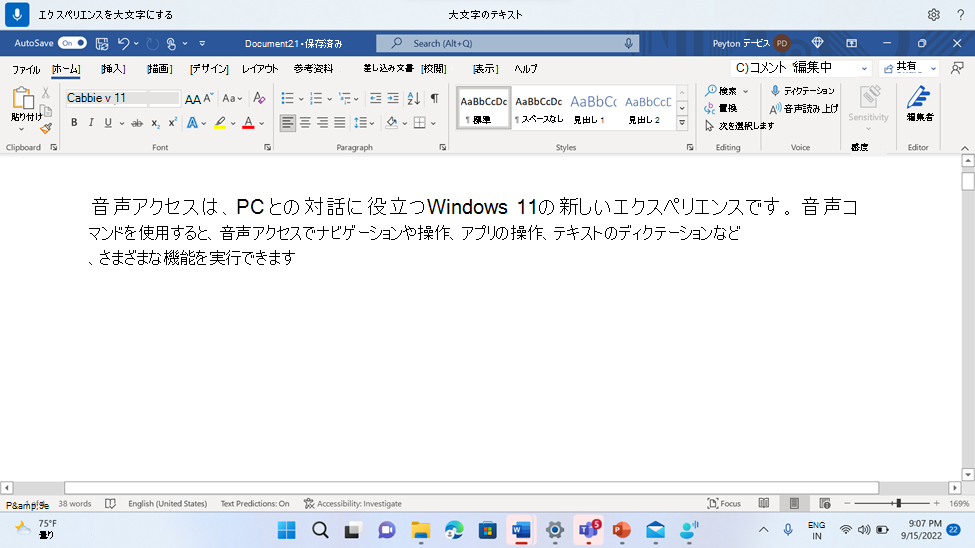975x548 pixels.
Task: Click the ディクテーション button
Action: [x=802, y=91]
